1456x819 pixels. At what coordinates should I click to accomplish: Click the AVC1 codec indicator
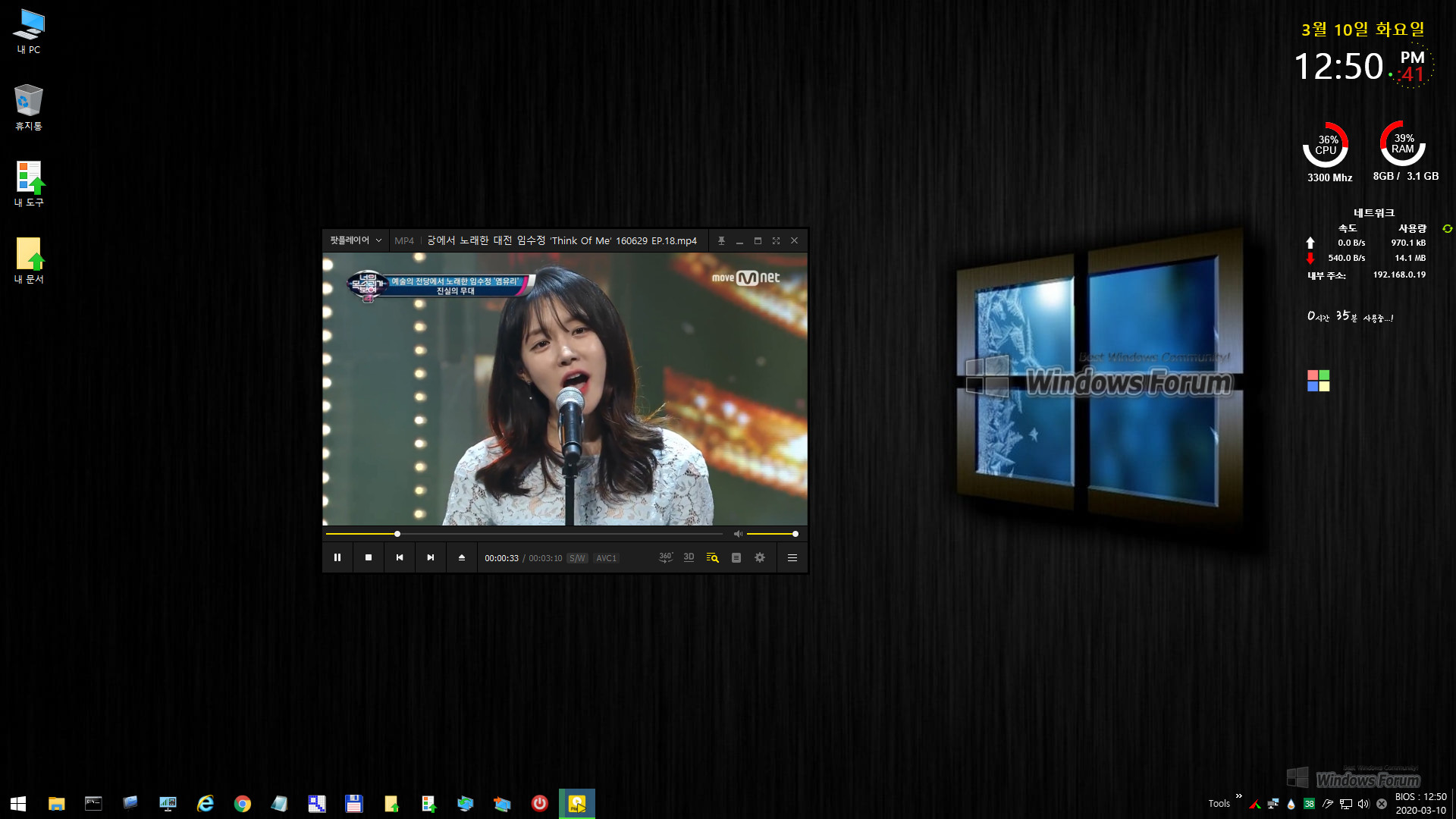[x=606, y=558]
